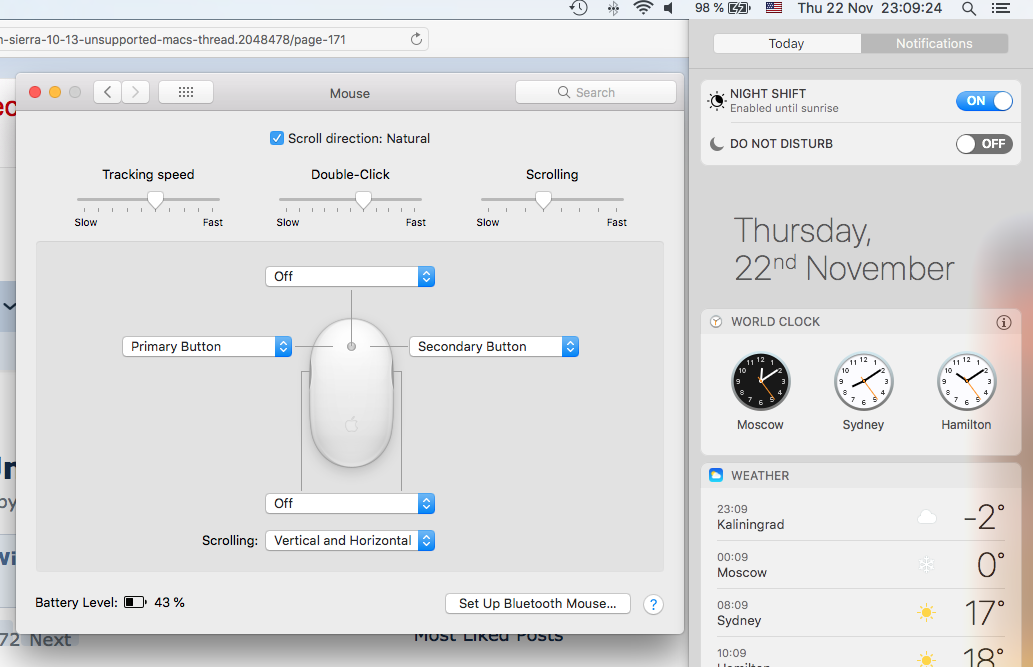Screen dimensions: 1033x667
Task: Click Tracking speed slider thumb
Action: pyautogui.click(x=155, y=200)
